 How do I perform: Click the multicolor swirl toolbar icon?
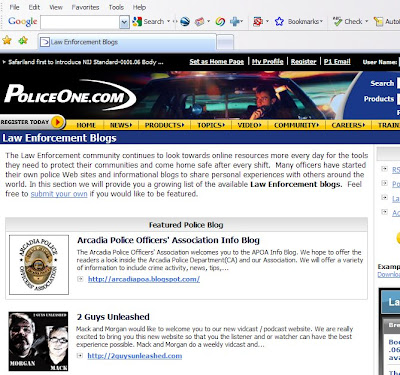point(220,22)
